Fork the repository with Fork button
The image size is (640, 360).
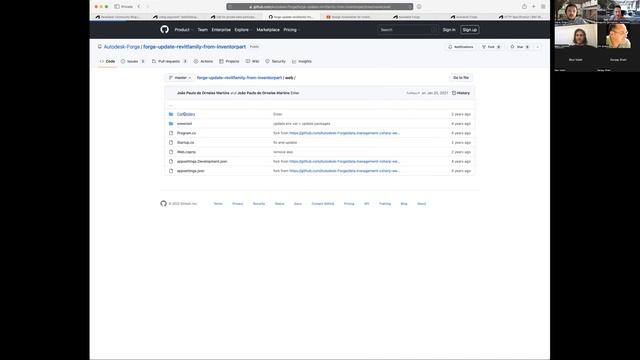[x=491, y=47]
